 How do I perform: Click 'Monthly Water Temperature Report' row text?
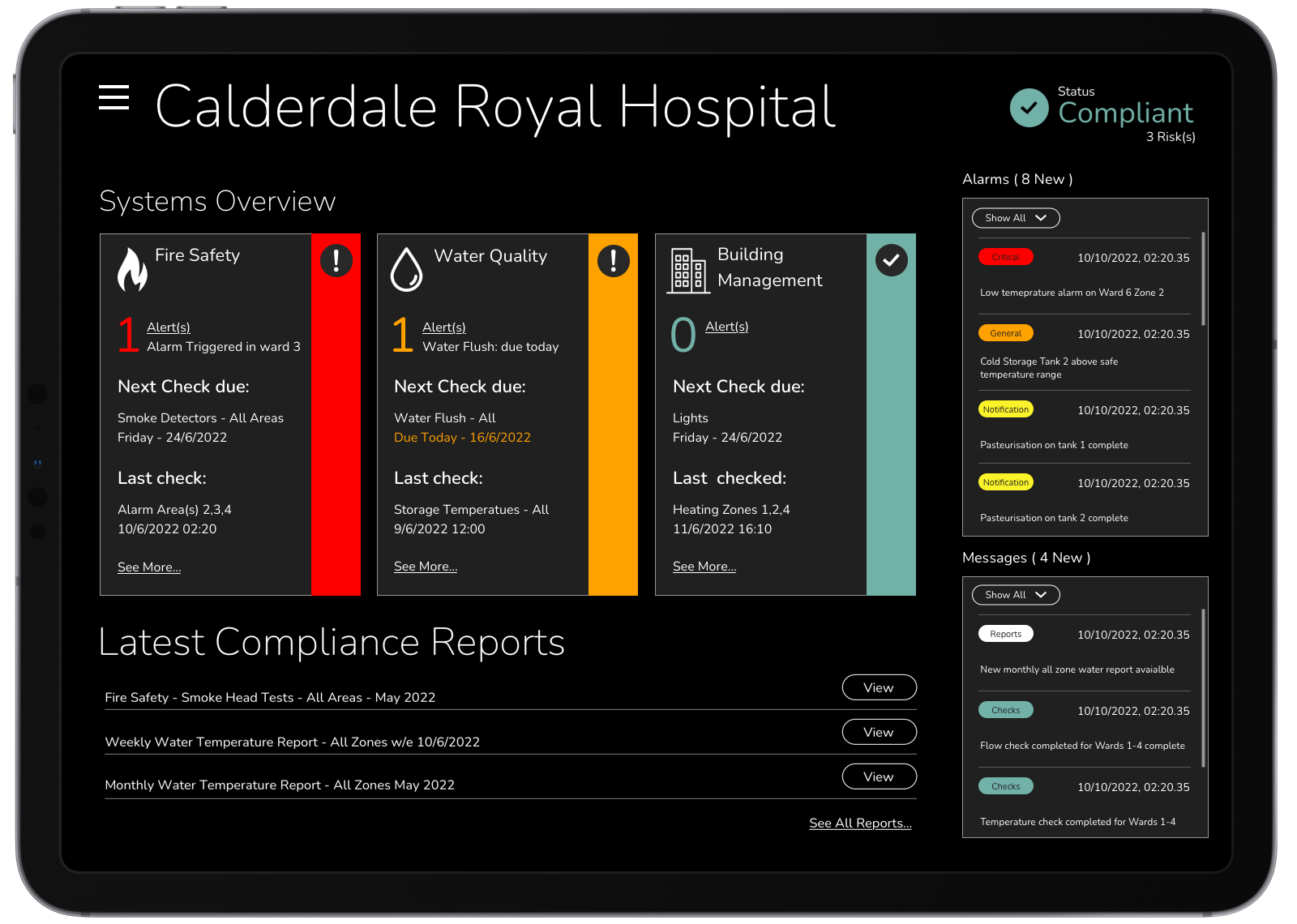click(280, 785)
